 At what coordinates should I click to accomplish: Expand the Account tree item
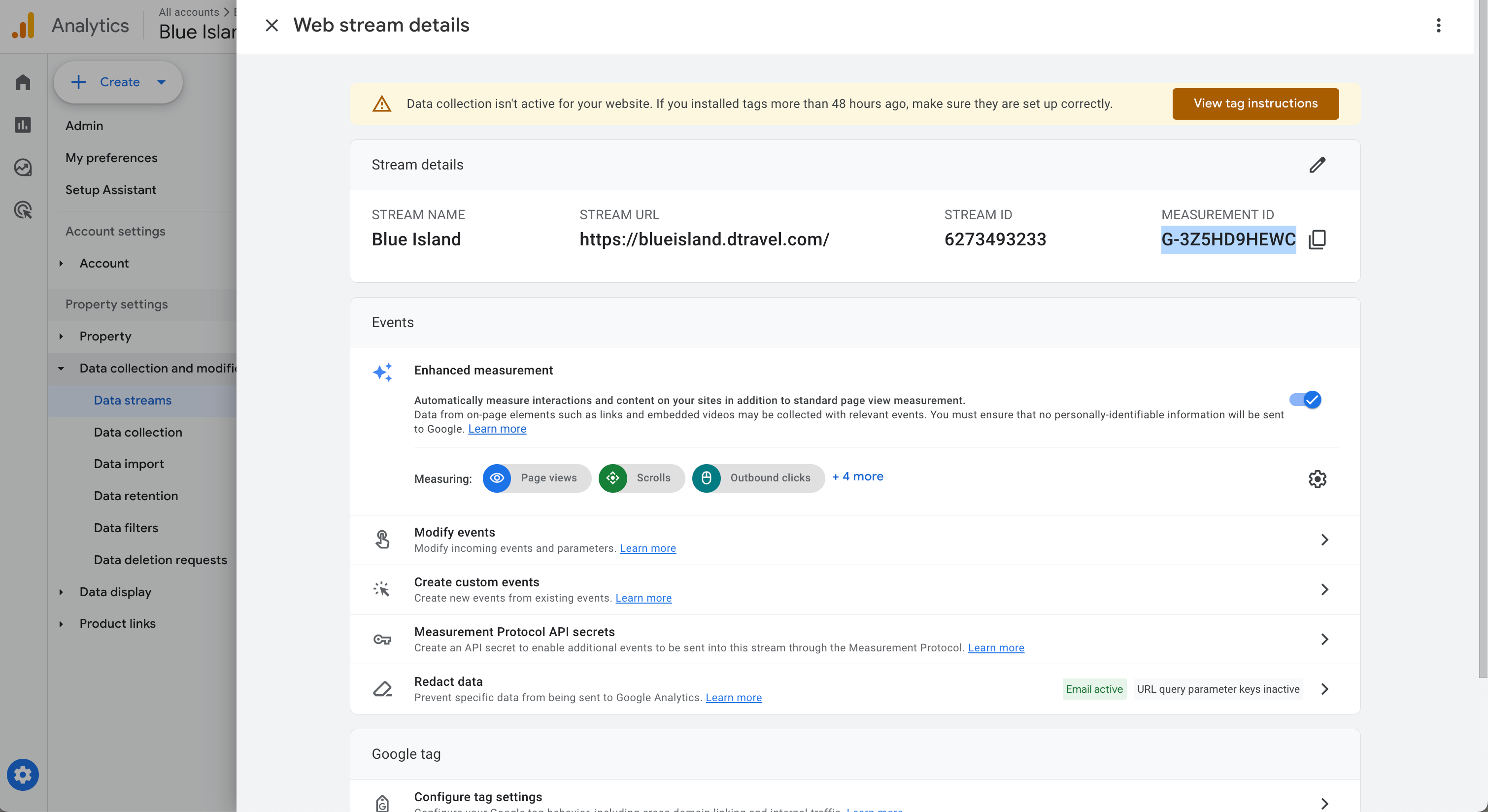tap(61, 263)
